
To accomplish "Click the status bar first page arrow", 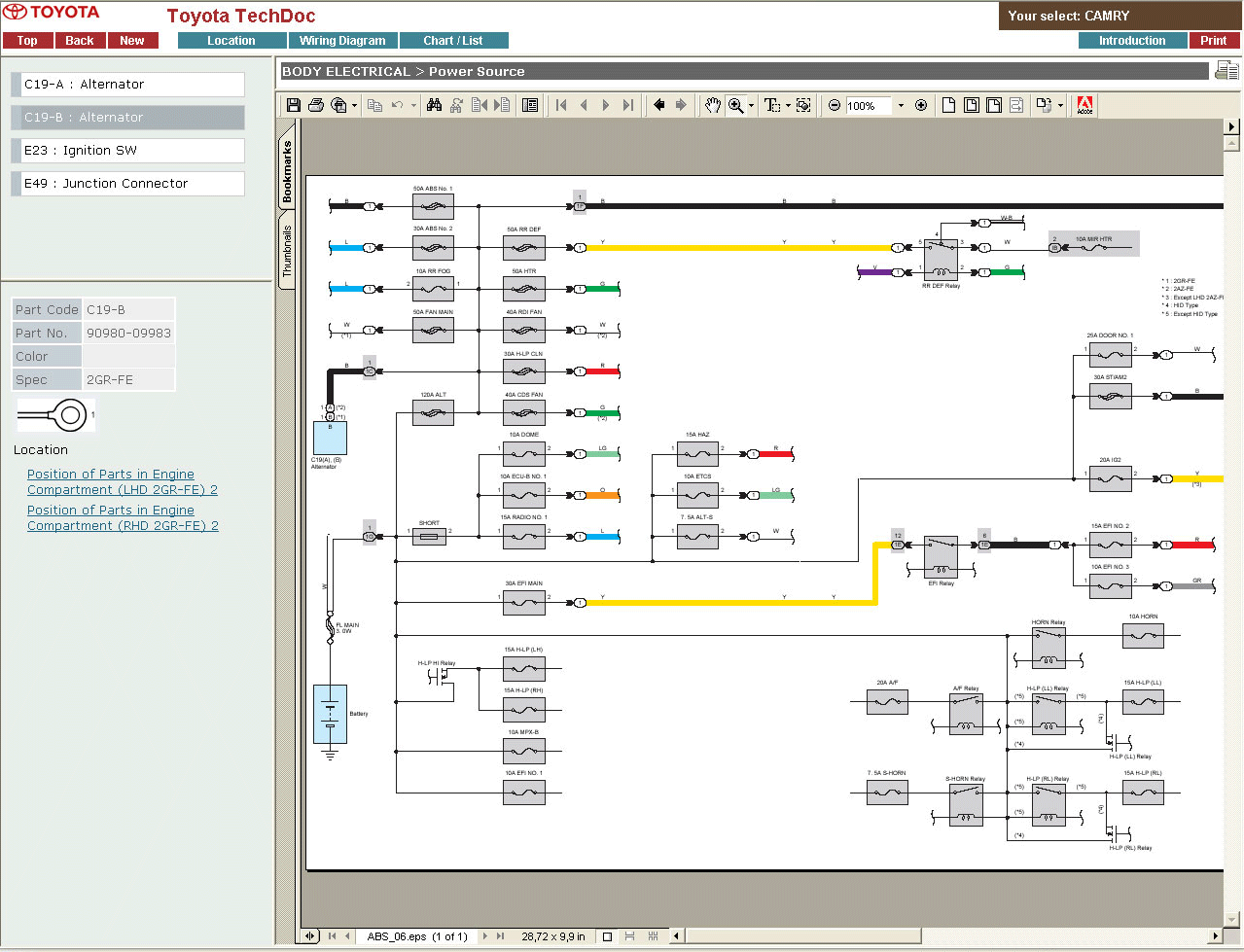I will (333, 936).
